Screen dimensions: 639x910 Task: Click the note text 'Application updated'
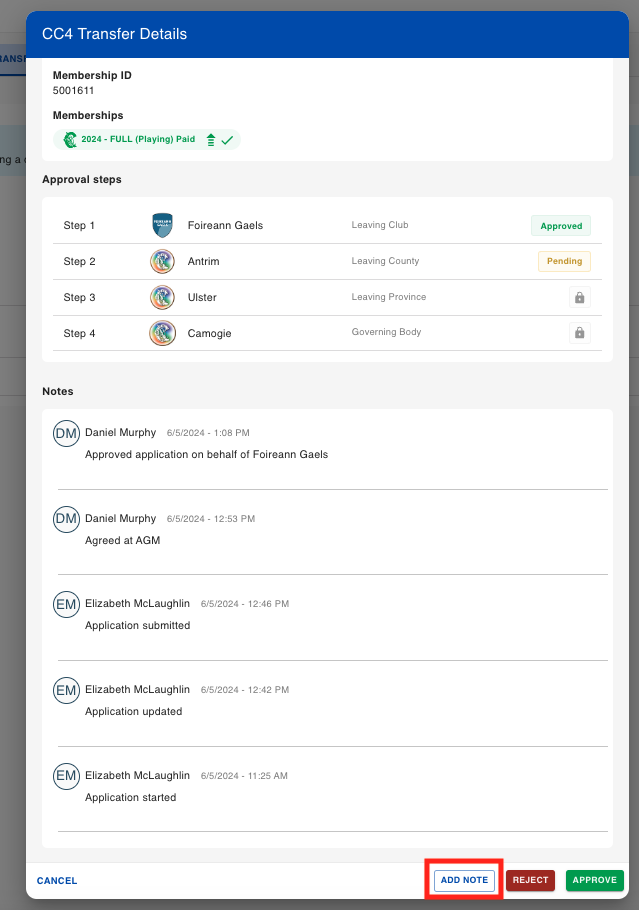tap(133, 712)
